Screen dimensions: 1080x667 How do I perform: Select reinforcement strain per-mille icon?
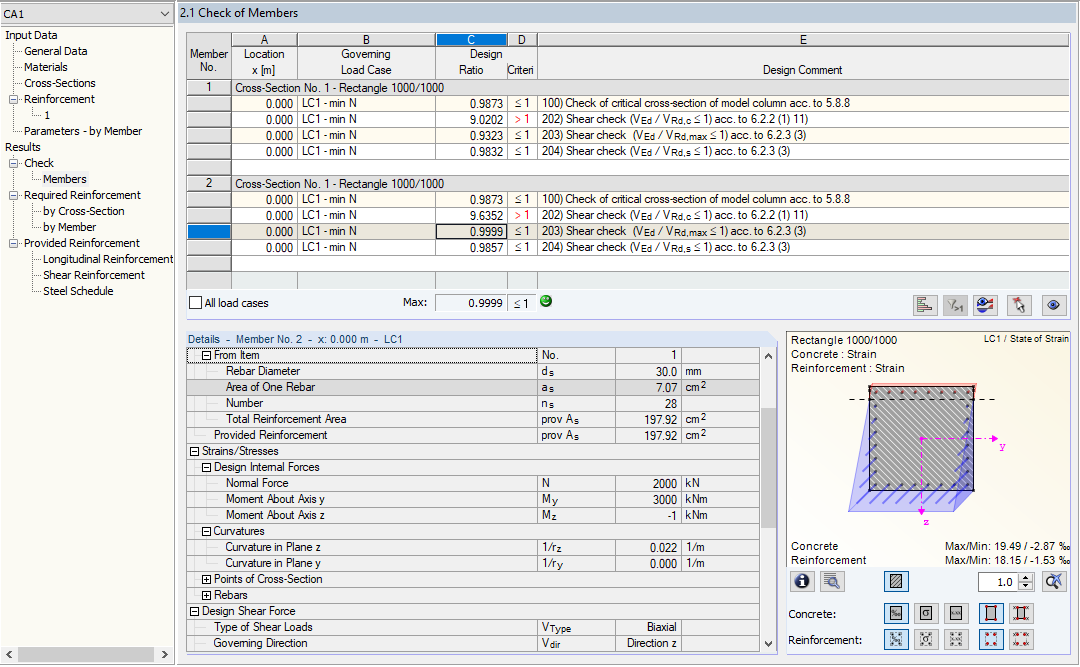(896, 639)
